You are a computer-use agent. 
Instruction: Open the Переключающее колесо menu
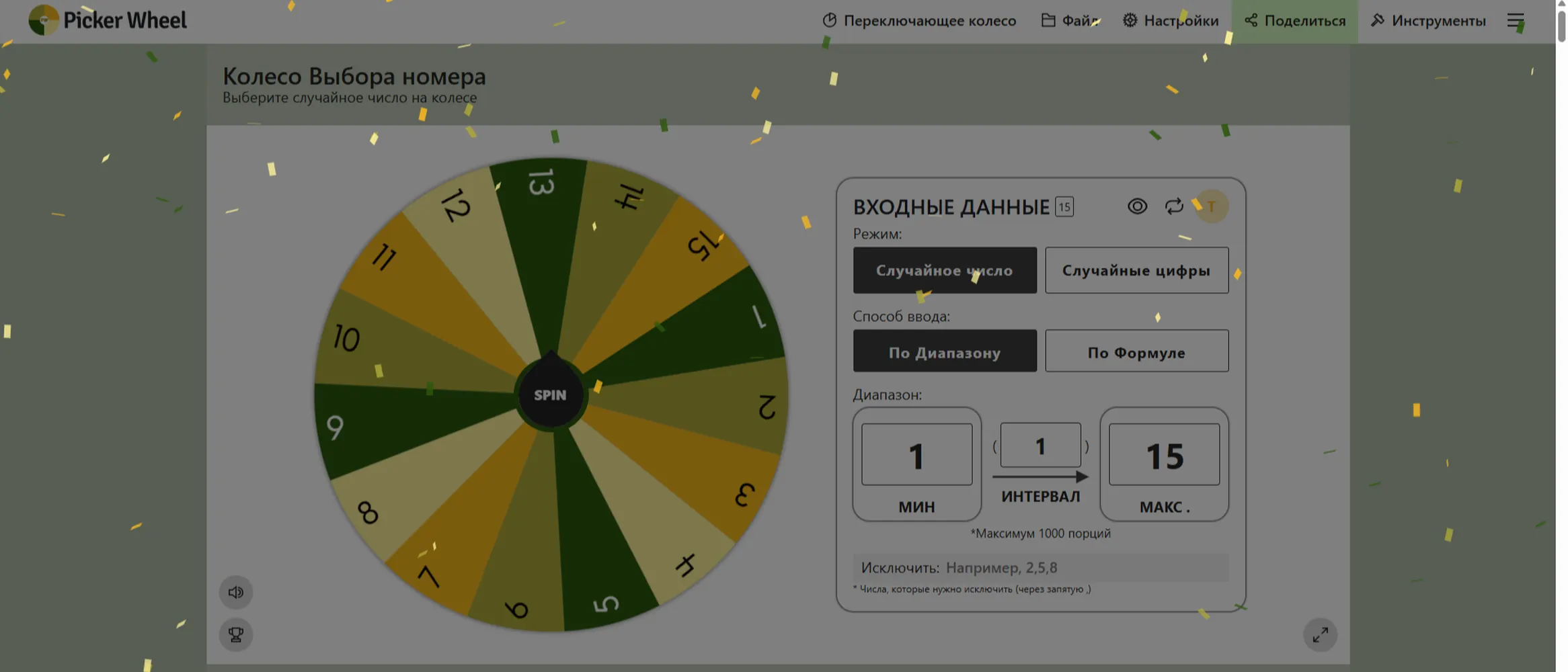click(919, 21)
